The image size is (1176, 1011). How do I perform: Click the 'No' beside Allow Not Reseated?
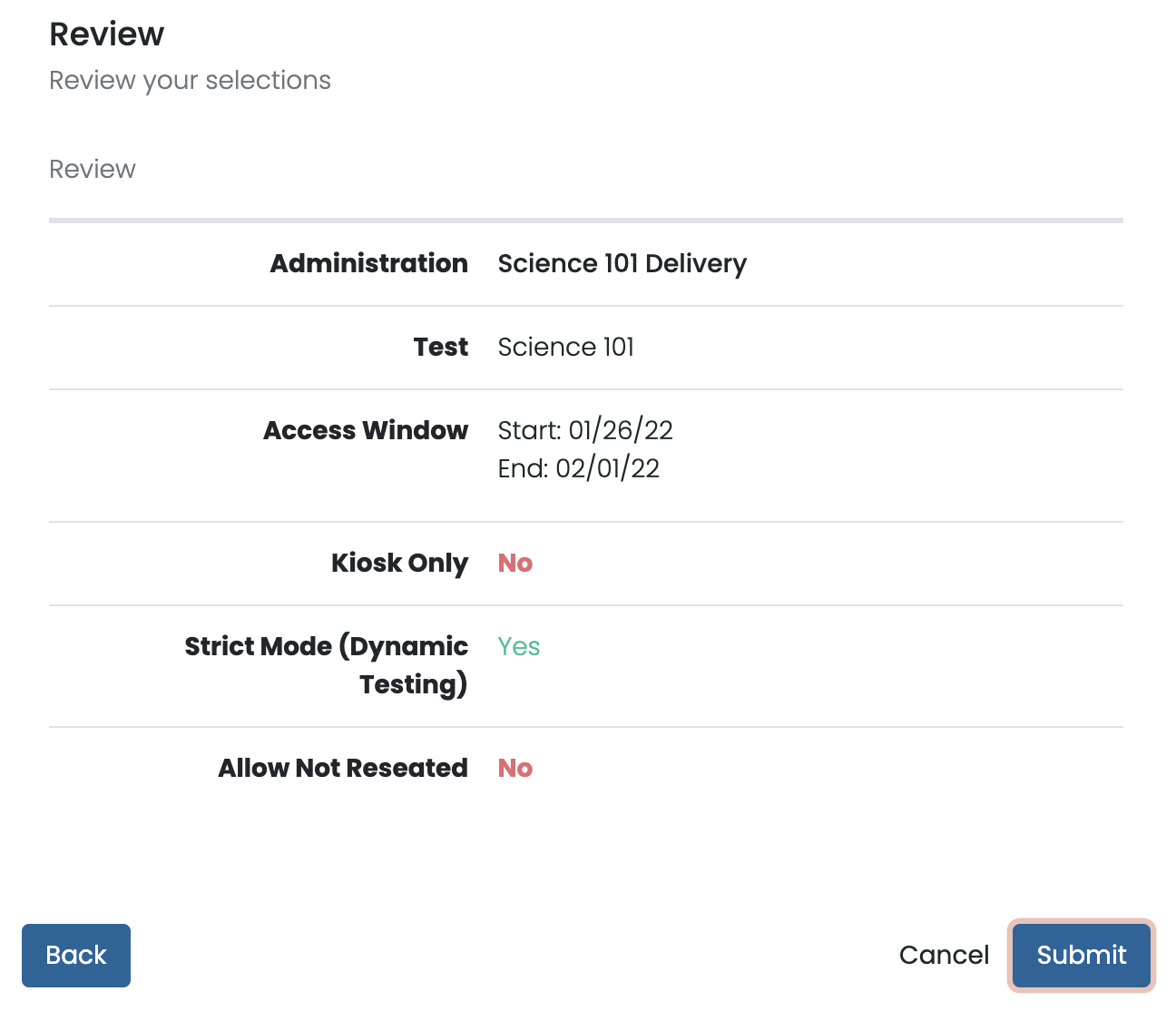[514, 768]
